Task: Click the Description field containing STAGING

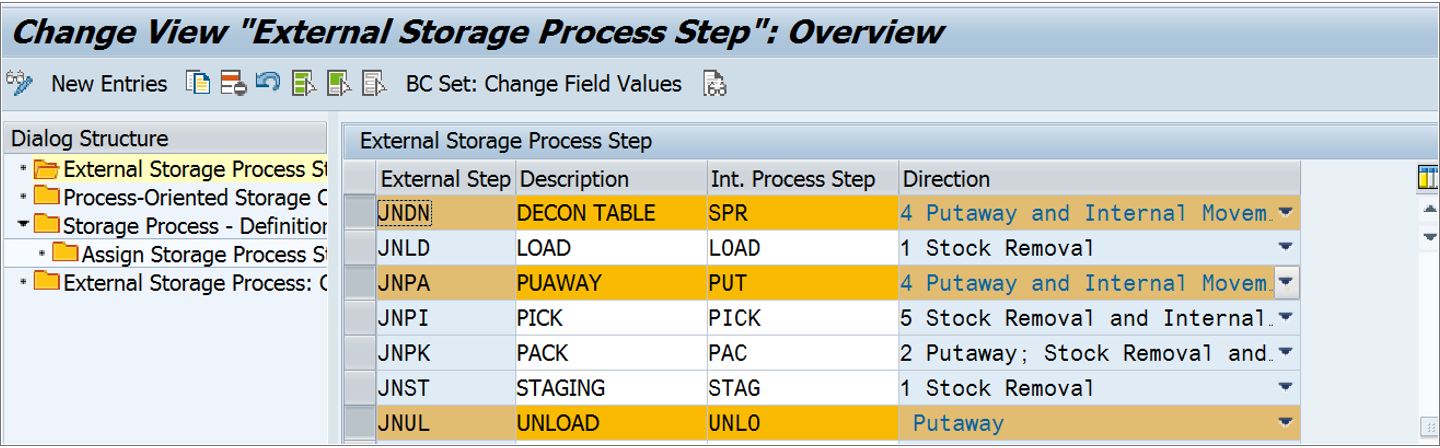Action: coord(561,388)
